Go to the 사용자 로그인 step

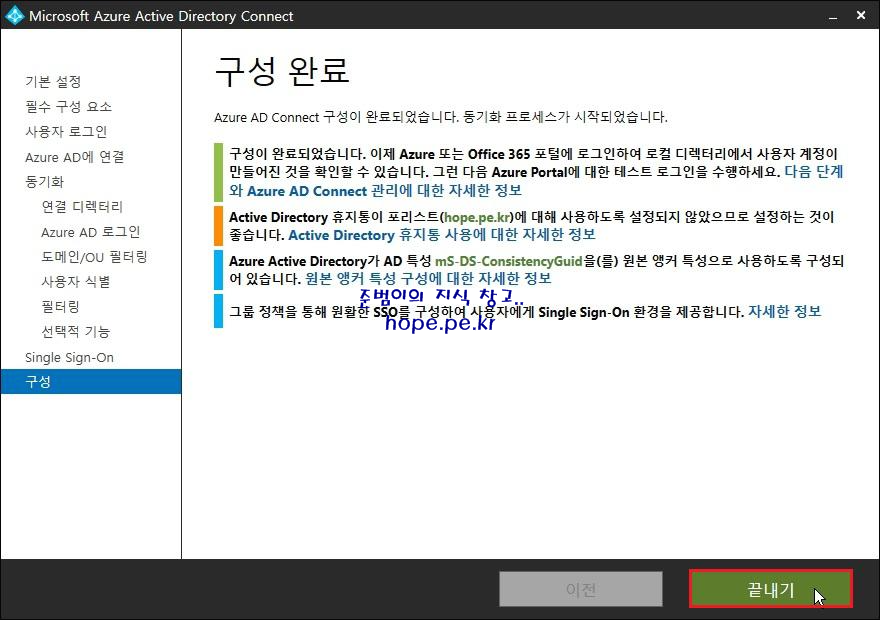pyautogui.click(x=66, y=132)
